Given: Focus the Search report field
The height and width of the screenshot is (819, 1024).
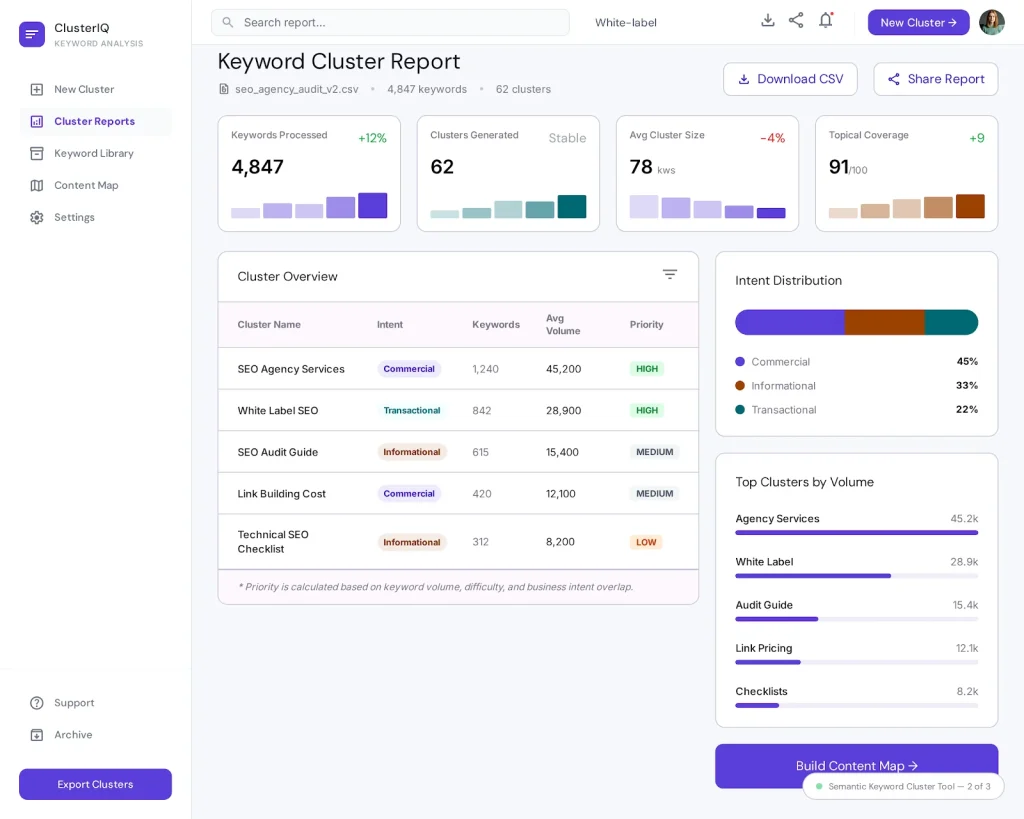Looking at the screenshot, I should pos(390,22).
